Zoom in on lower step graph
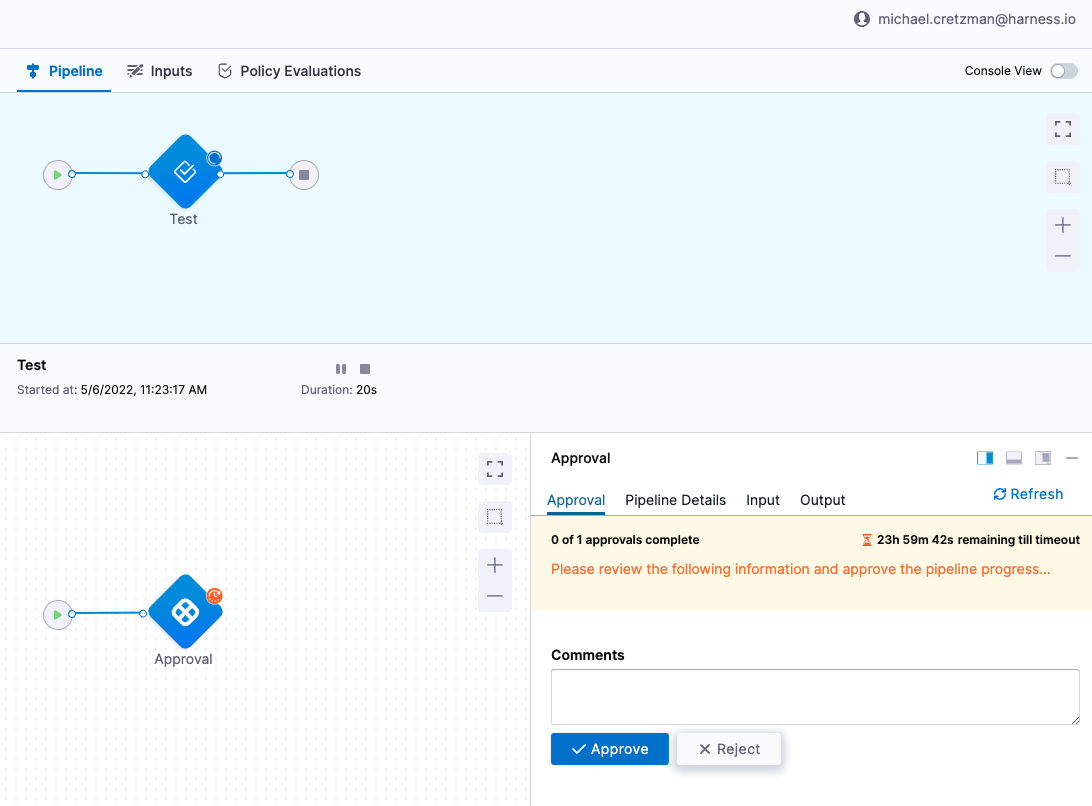Viewport: 1092px width, 806px height. (x=494, y=565)
